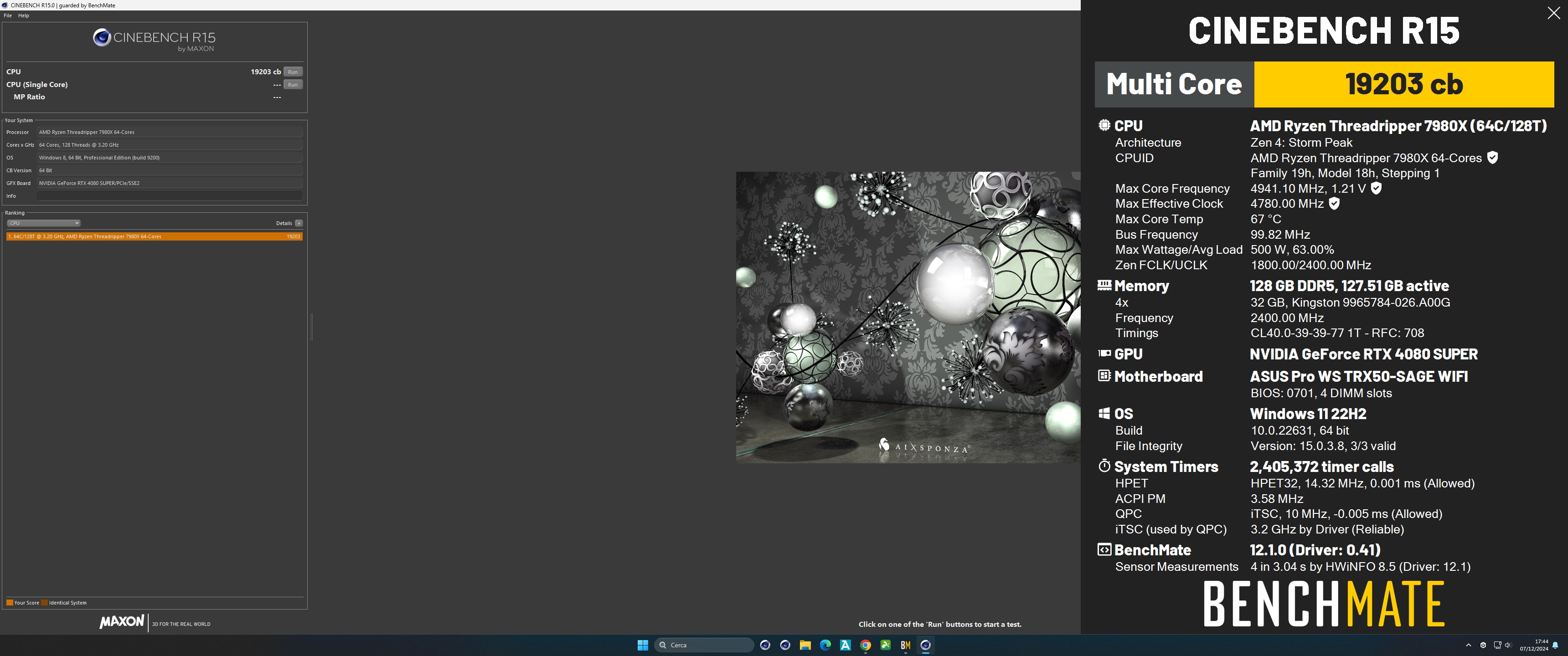Click the Windows 11 22H2 text
Viewport: 1568px width, 656px height.
[x=1308, y=414]
